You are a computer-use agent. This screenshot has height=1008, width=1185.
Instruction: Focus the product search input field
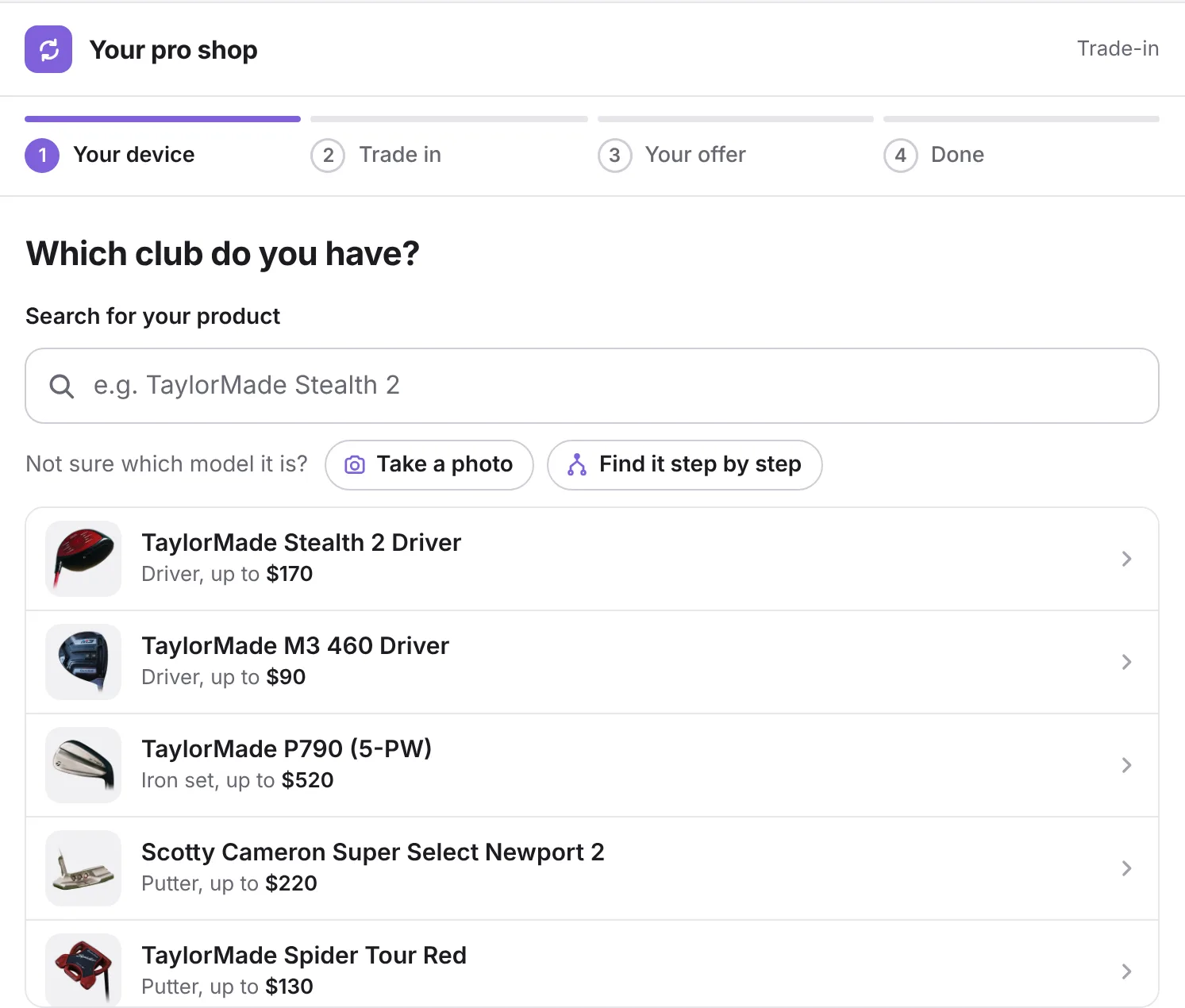pos(592,386)
